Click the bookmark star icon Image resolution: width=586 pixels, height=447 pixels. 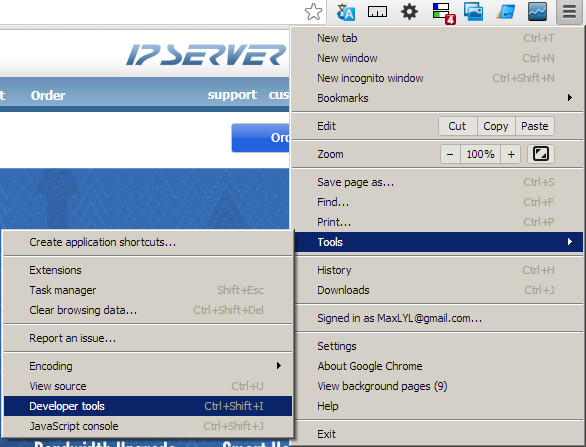(x=313, y=12)
